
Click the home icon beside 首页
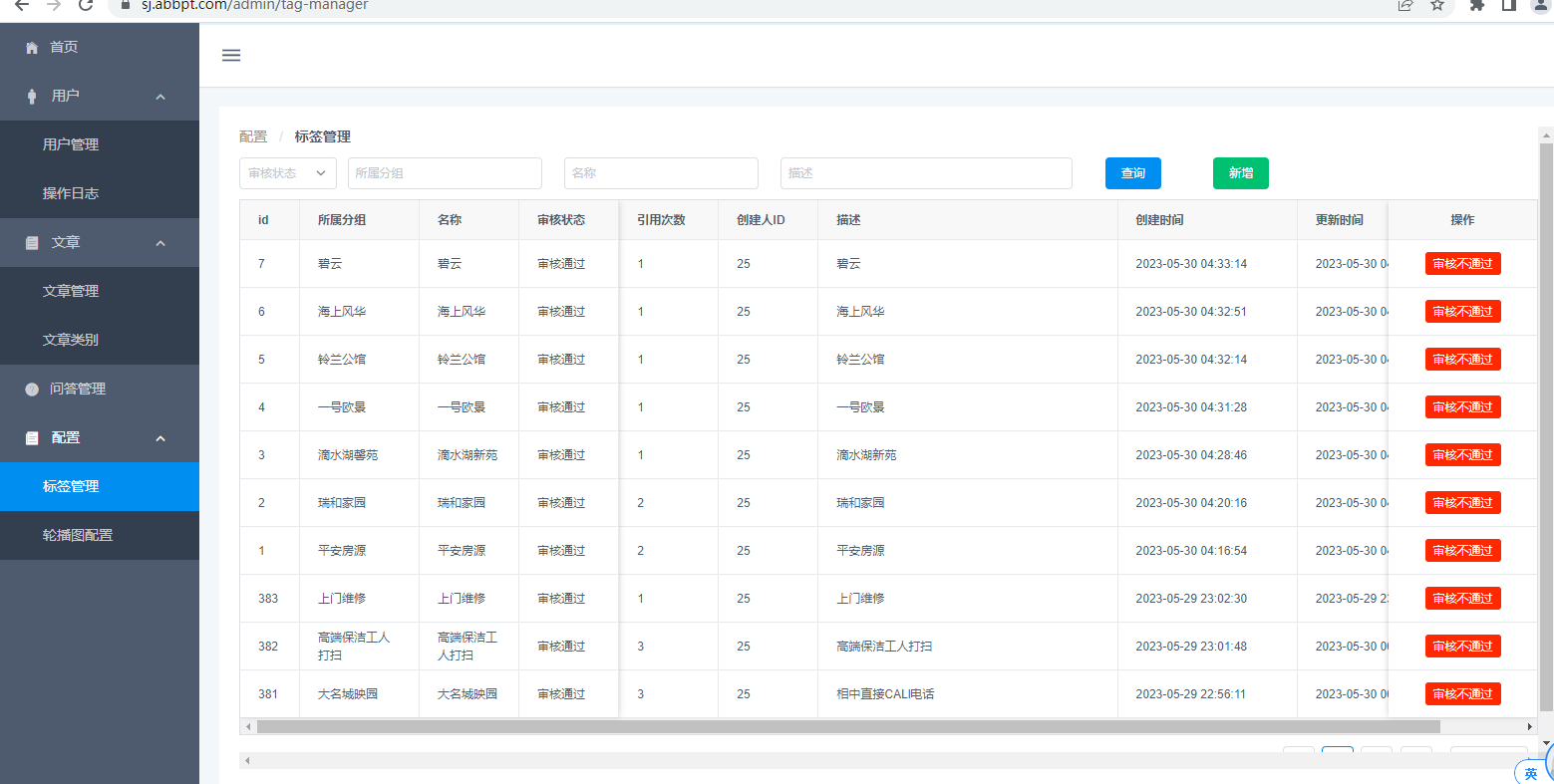(x=32, y=48)
